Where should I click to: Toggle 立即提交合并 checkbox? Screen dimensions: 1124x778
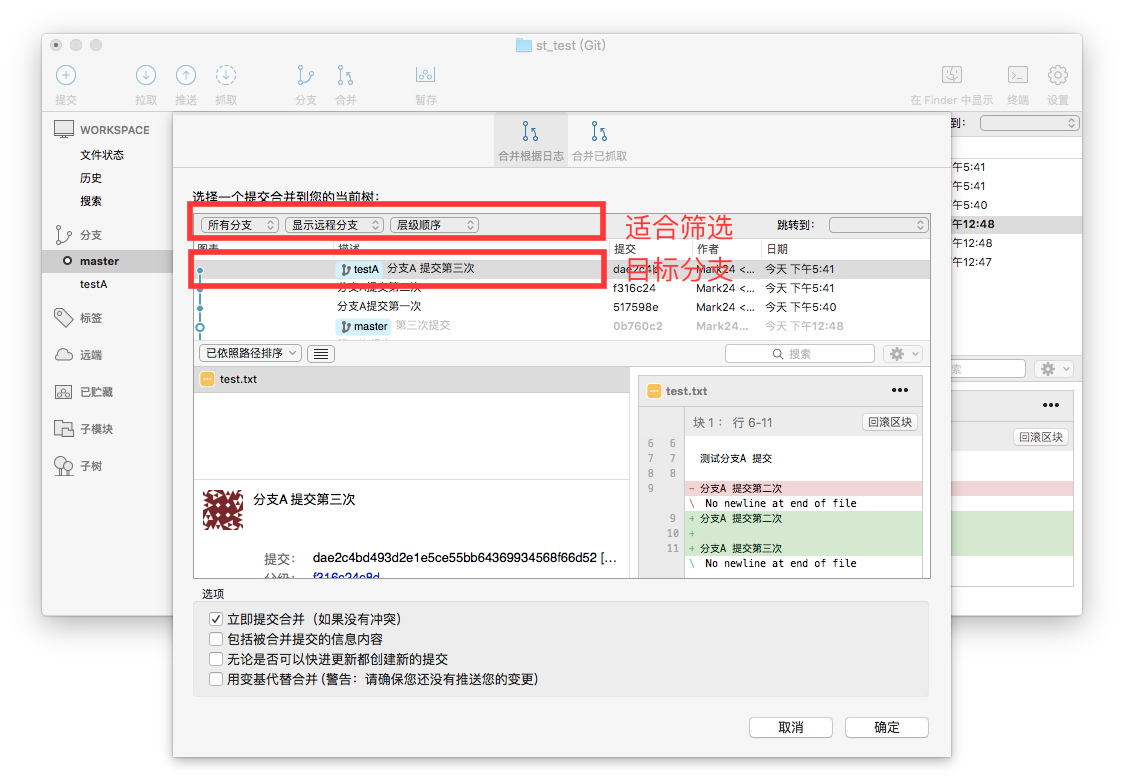216,619
